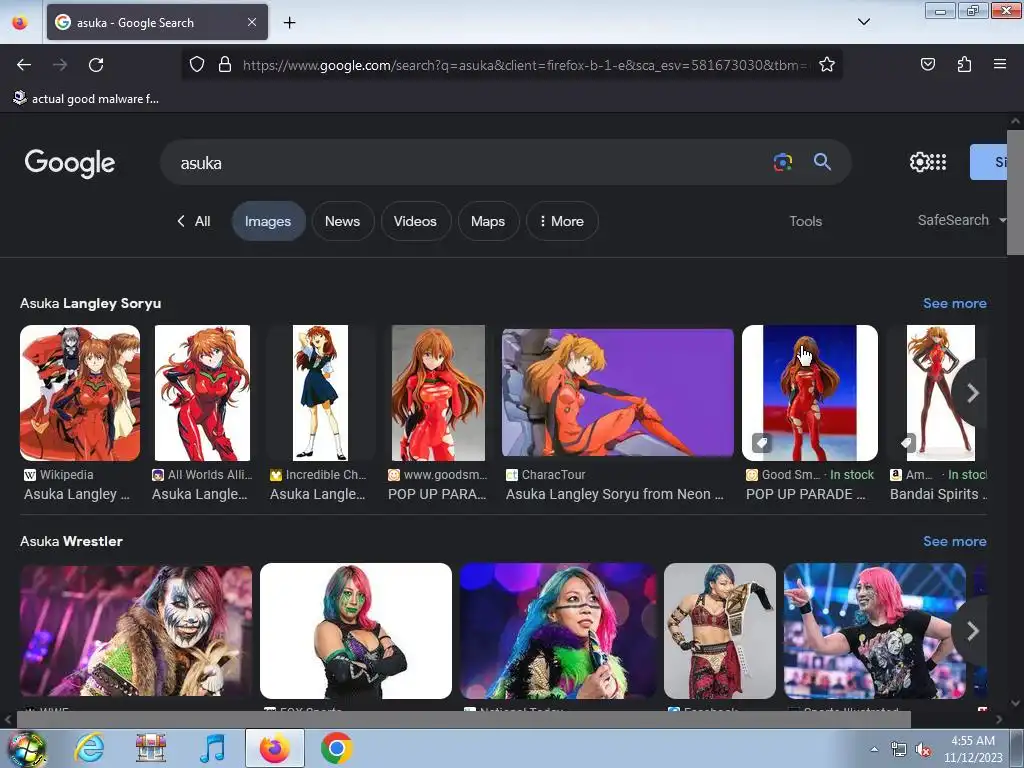Open a new tab with the plus button
Viewport: 1024px width, 768px height.
[289, 23]
